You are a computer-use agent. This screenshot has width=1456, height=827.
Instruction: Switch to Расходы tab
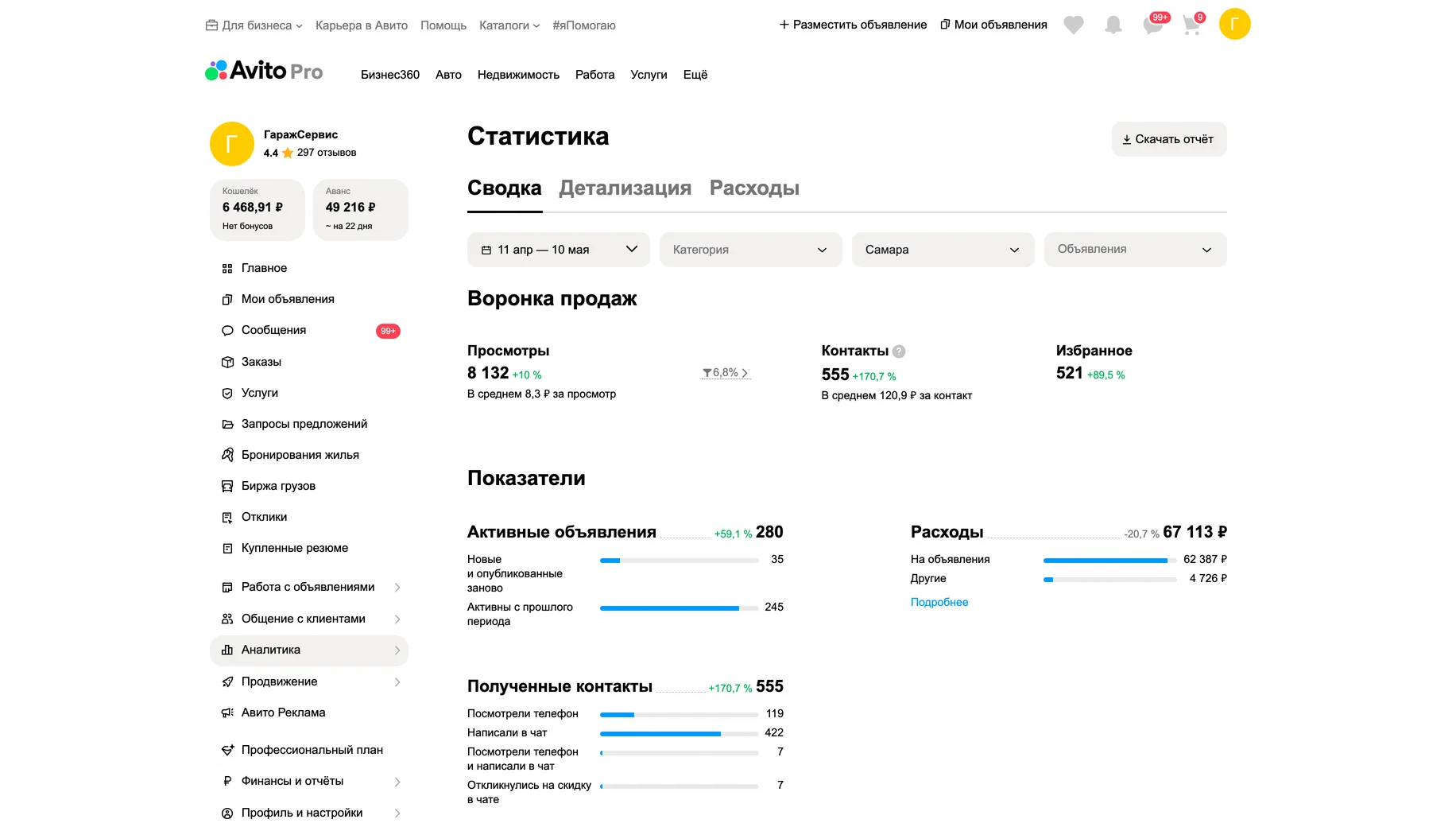tap(754, 188)
